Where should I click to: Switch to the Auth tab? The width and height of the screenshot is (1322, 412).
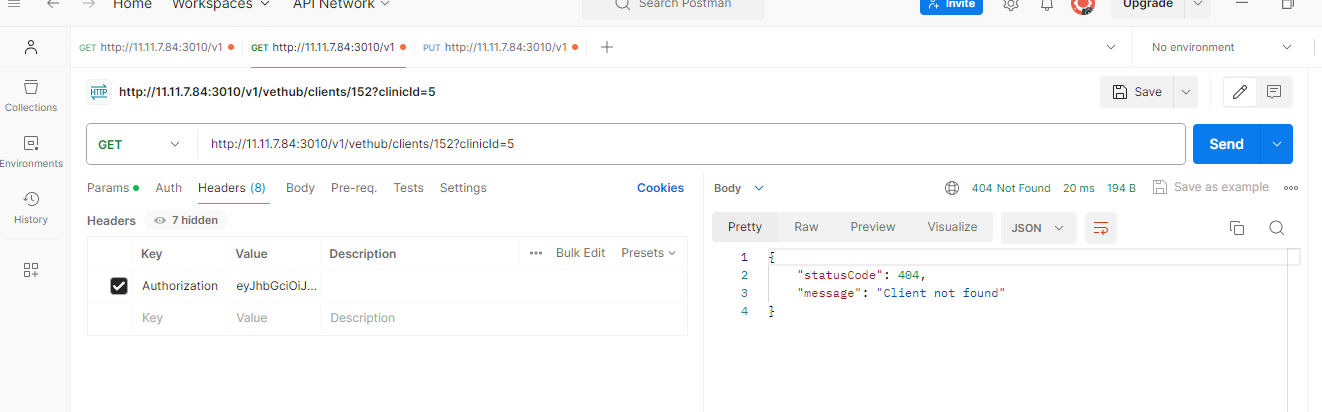tap(168, 188)
